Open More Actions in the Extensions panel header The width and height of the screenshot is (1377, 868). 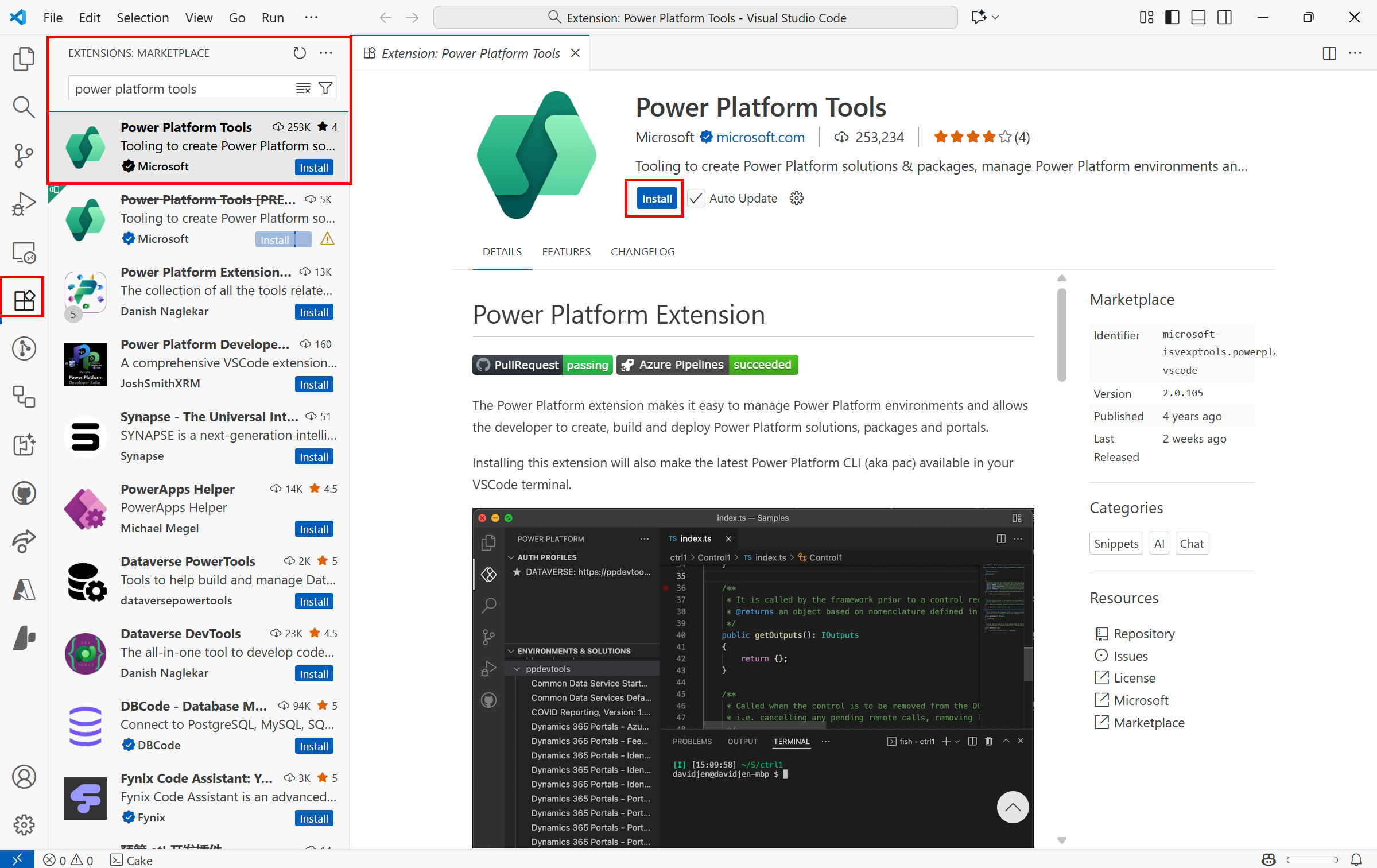coord(325,52)
